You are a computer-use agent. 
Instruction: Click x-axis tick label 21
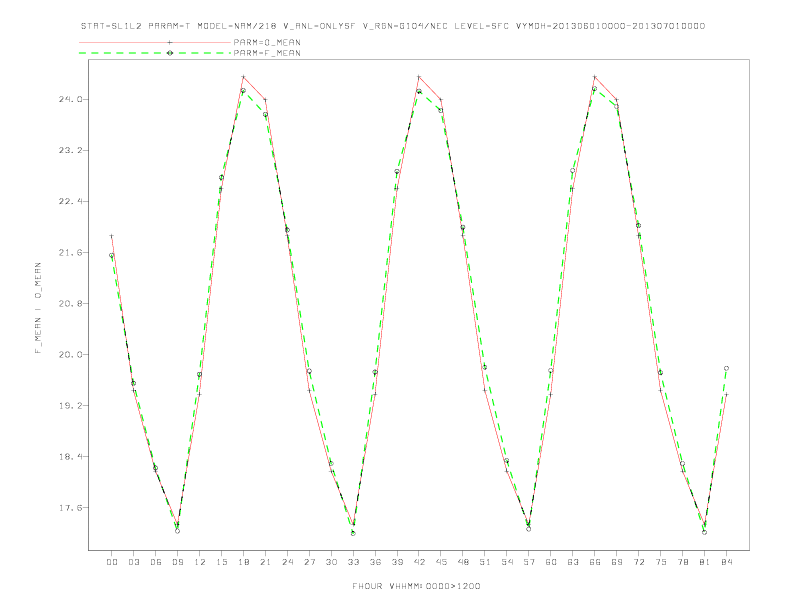pyautogui.click(x=265, y=562)
